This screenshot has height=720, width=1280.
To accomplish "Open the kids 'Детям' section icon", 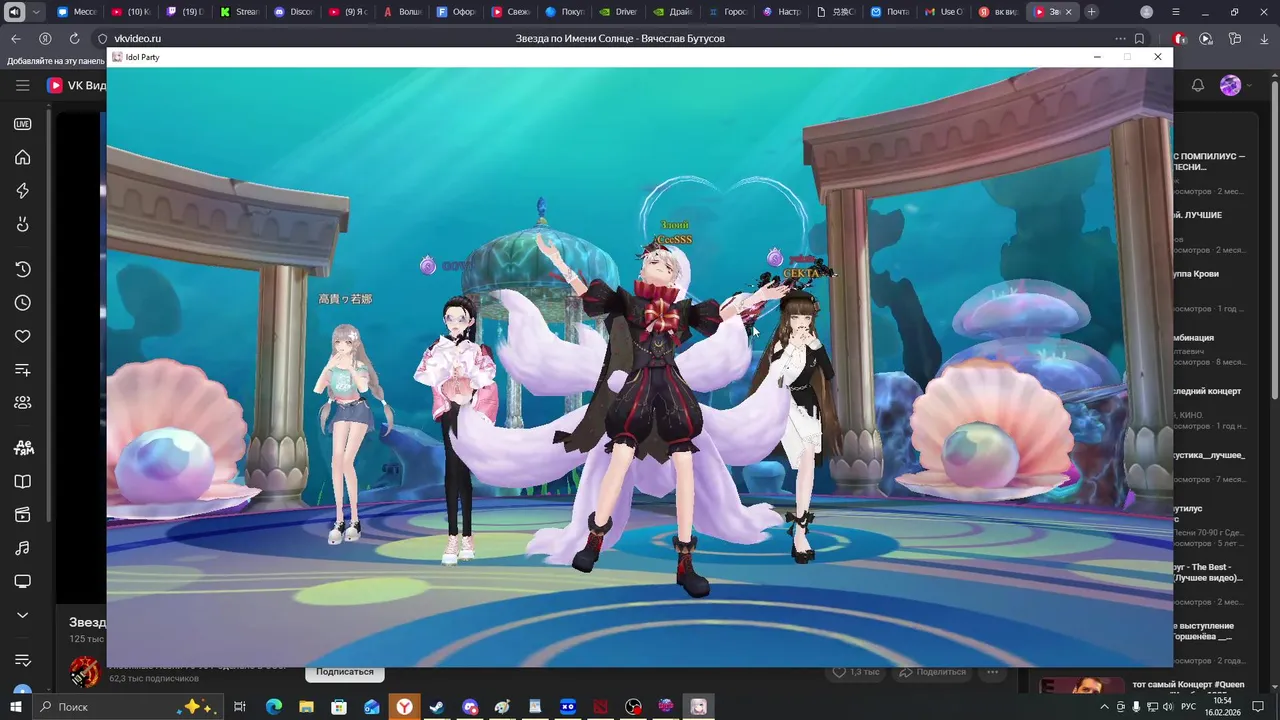I will click(x=22, y=447).
